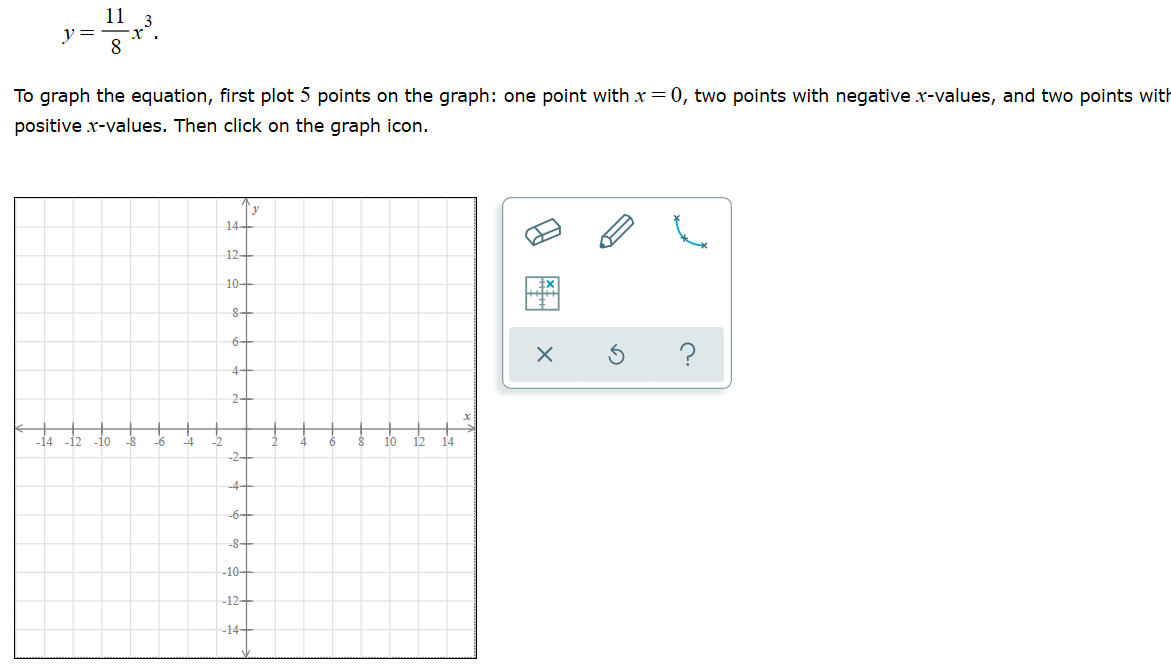Click the tick labeled -14 on x-axis
This screenshot has height=669, width=1171.
[x=42, y=440]
